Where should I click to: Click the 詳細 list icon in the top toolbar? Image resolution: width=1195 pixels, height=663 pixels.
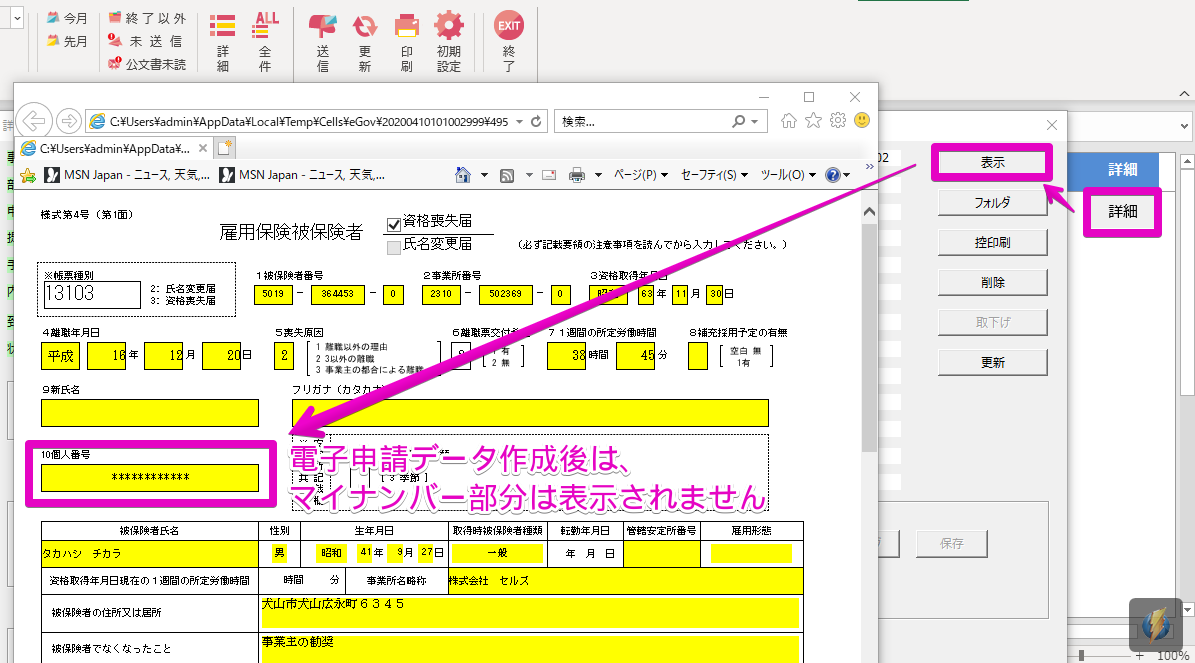pyautogui.click(x=223, y=26)
